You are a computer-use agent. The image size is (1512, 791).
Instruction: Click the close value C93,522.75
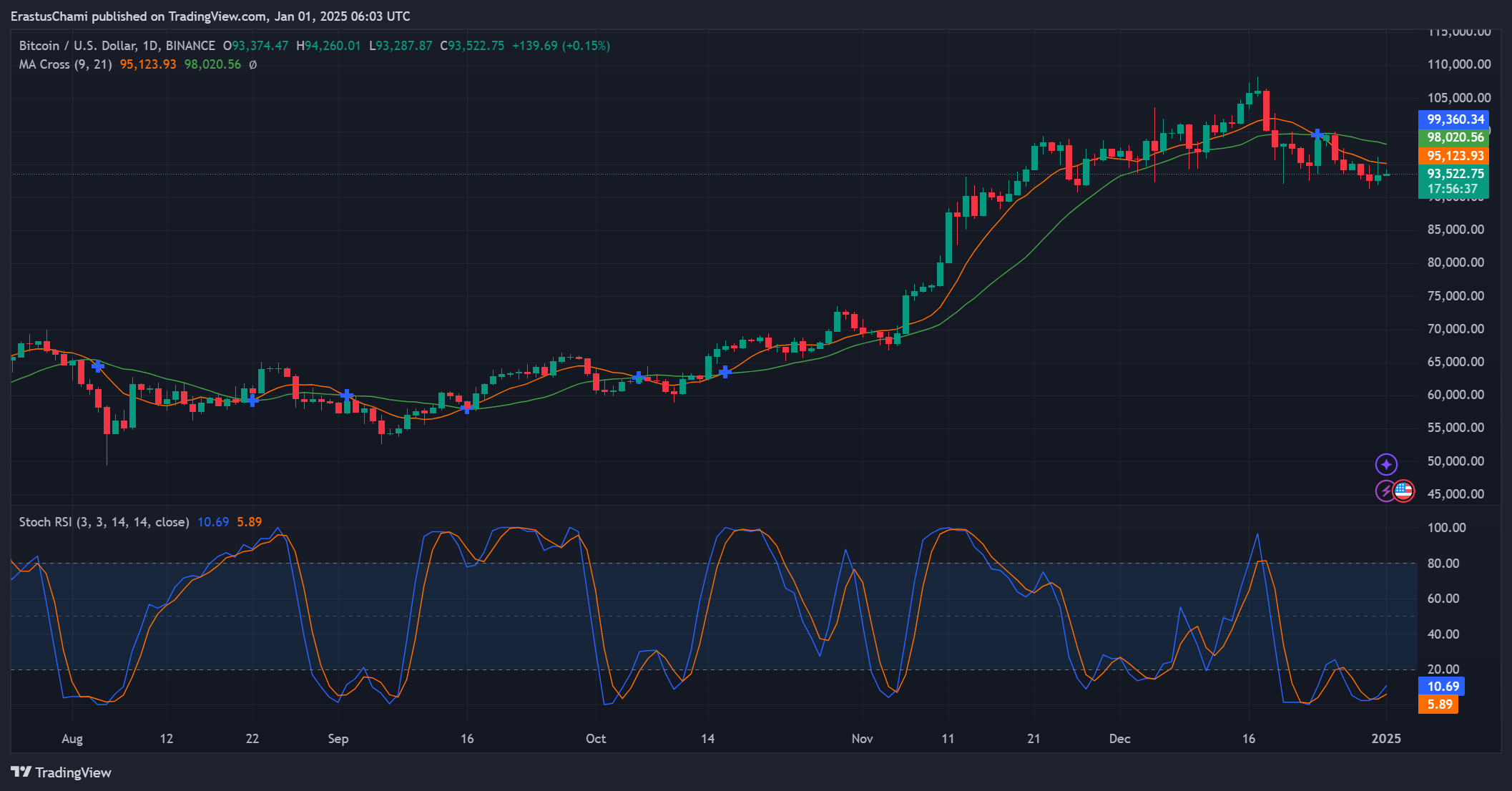pyautogui.click(x=472, y=46)
